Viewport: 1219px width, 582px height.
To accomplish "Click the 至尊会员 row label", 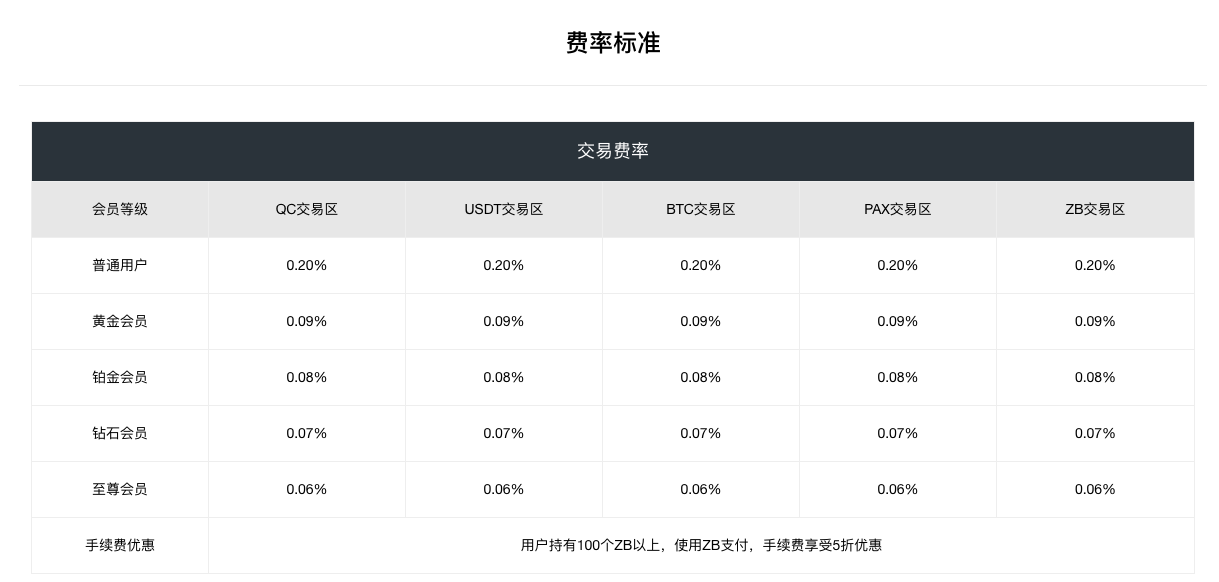I will coord(120,489).
